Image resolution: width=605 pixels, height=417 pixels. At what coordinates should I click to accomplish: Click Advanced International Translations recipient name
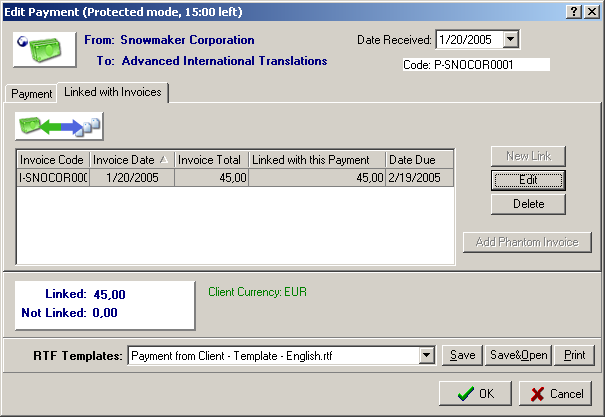[225, 61]
